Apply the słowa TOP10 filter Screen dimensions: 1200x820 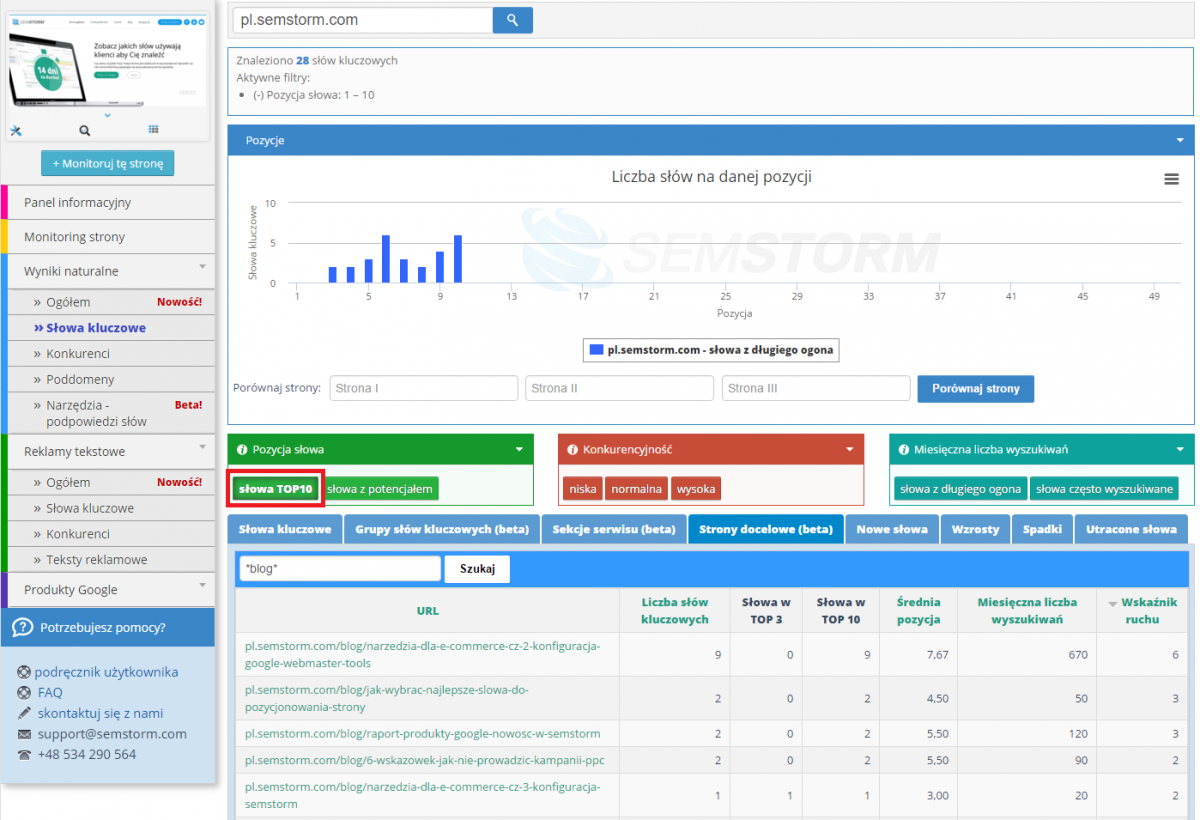pos(276,489)
